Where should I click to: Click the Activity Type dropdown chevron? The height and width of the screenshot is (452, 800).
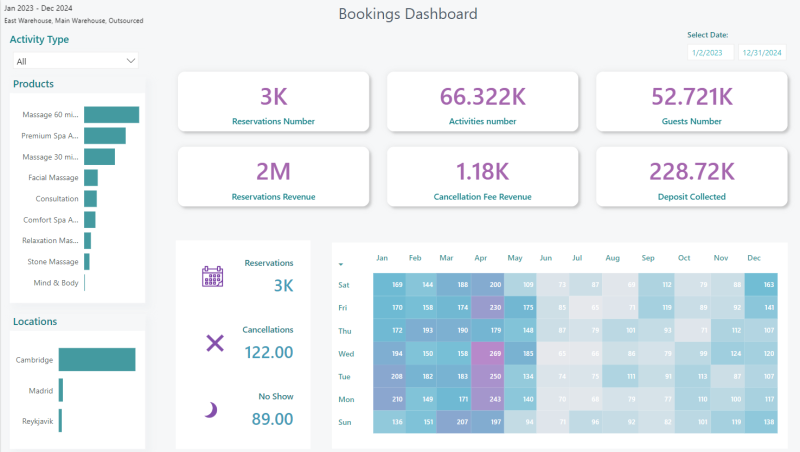coord(131,61)
